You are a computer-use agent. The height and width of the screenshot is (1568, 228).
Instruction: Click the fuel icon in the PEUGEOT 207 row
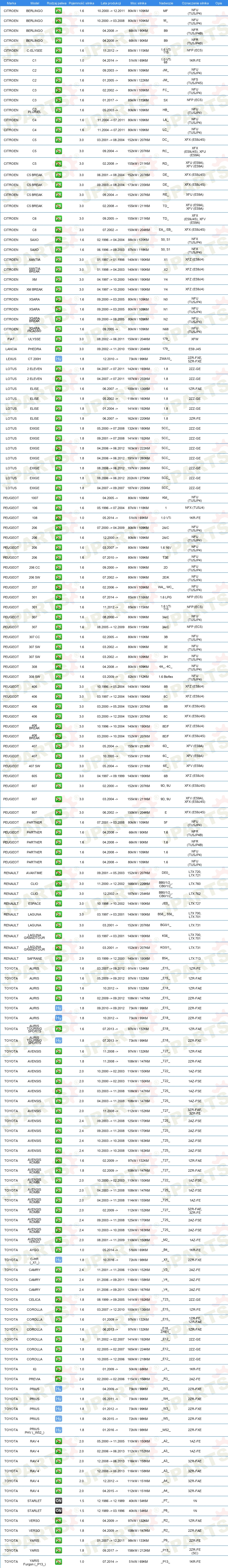point(58,587)
